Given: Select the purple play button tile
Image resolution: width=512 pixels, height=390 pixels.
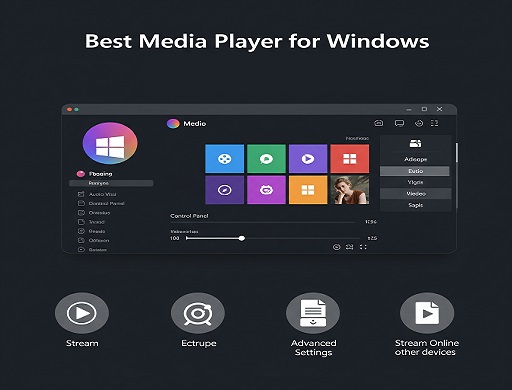Looking at the screenshot, I should tap(308, 159).
